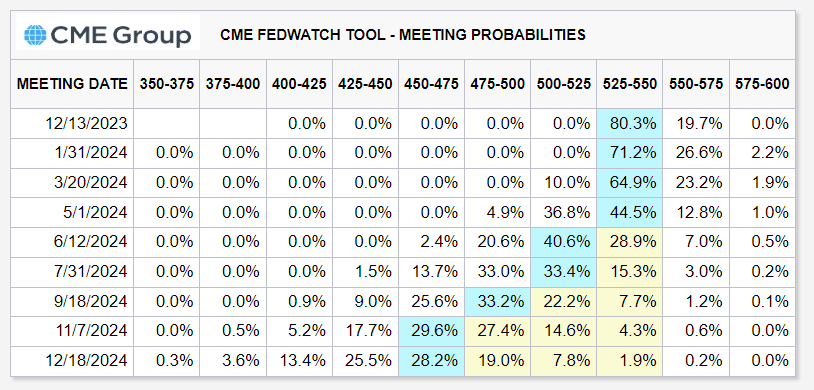
Task: Click the Meeting Probabilities title text
Action: click(x=403, y=35)
